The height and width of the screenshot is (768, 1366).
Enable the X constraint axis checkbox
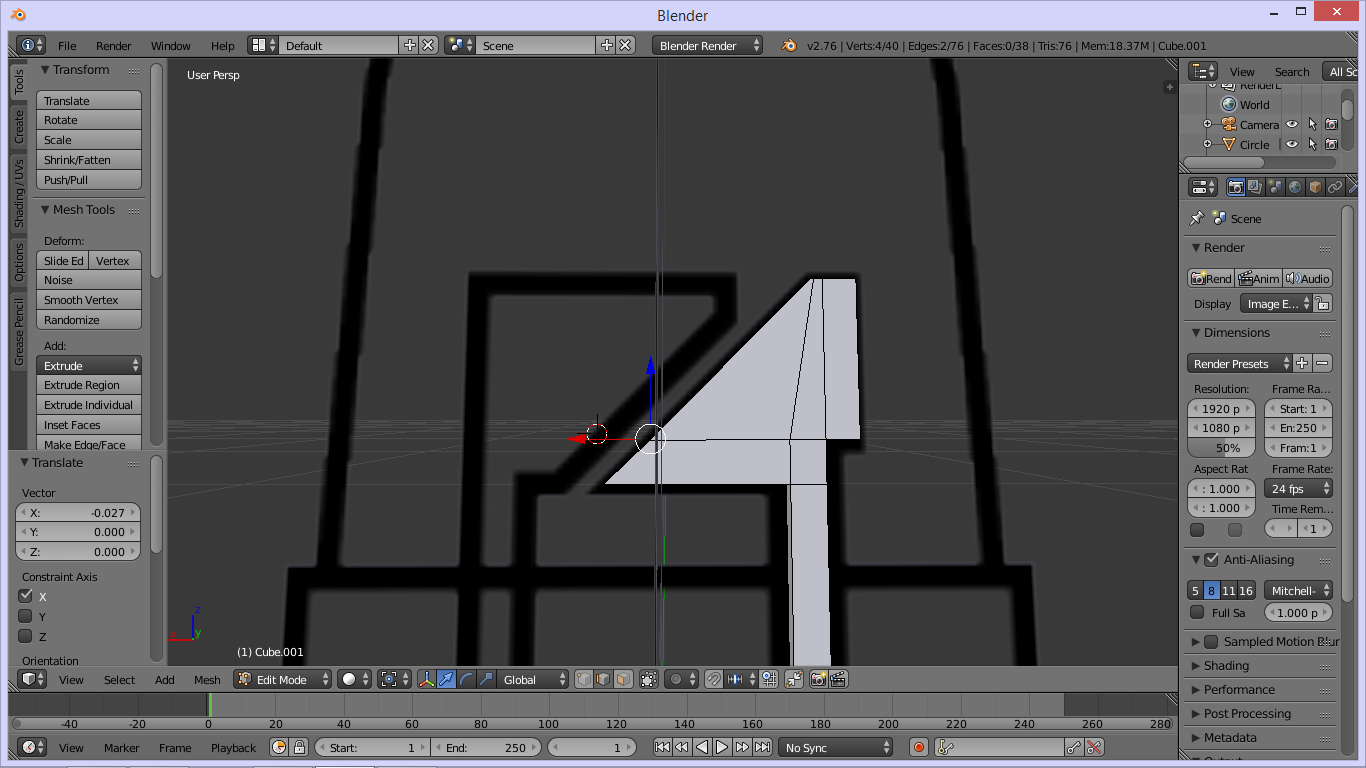(x=26, y=596)
